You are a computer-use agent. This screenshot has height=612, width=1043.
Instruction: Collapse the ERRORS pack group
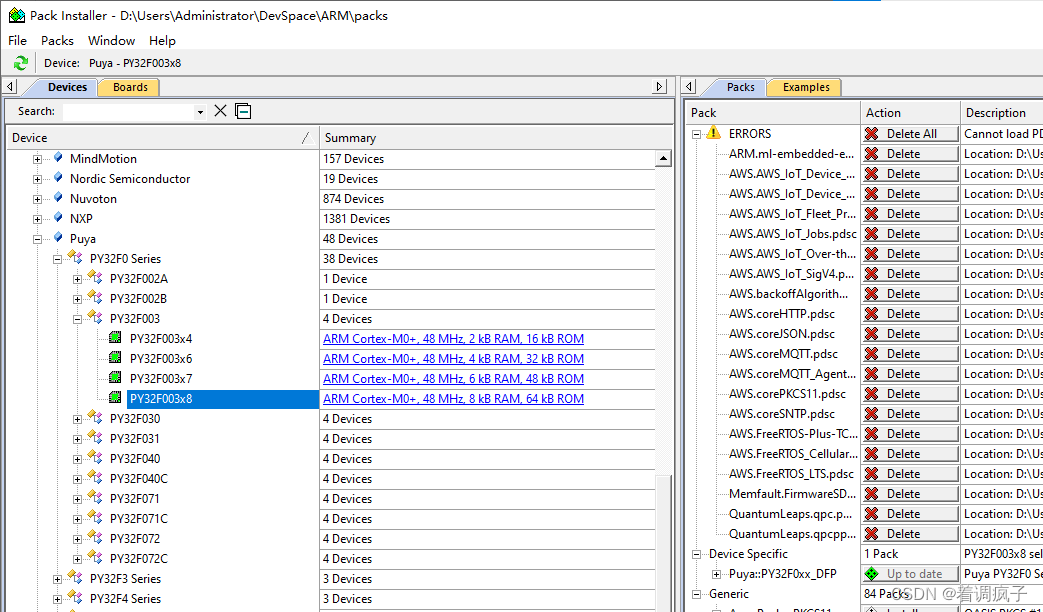pos(696,134)
